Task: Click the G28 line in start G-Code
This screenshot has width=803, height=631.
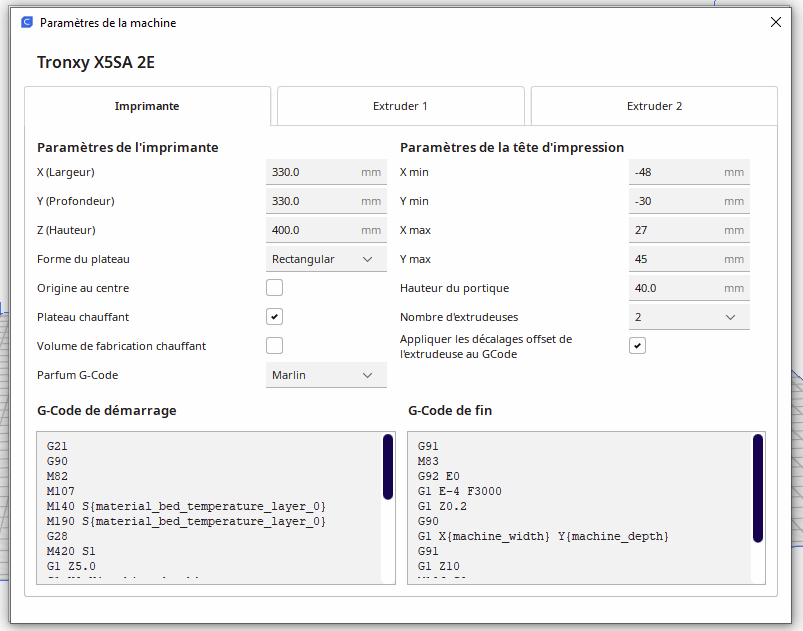Action: [x=57, y=536]
